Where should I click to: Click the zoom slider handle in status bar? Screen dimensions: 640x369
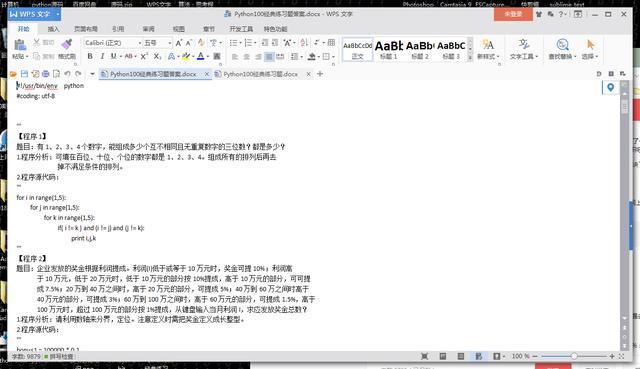574,356
